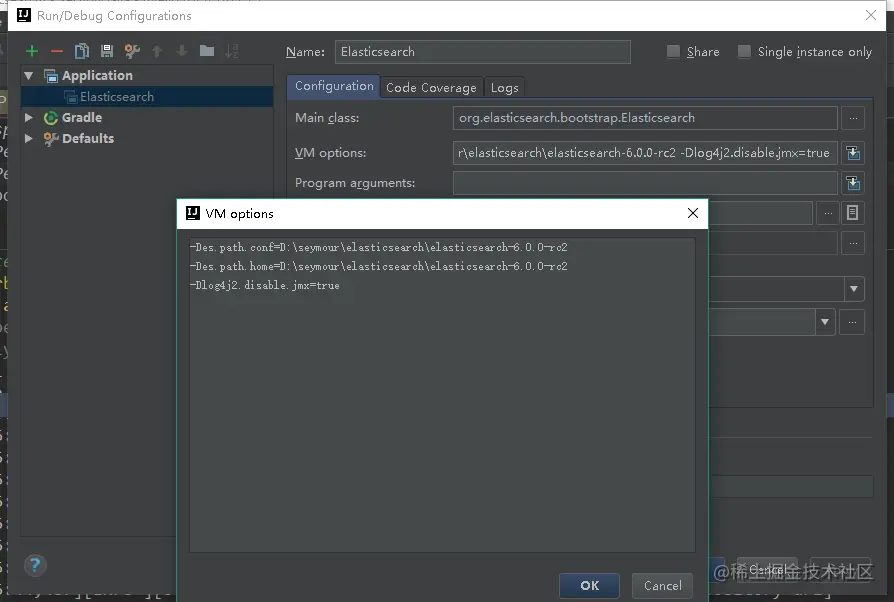Viewport: 894px width, 602px height.
Task: Click the Main class input field
Action: click(x=645, y=118)
